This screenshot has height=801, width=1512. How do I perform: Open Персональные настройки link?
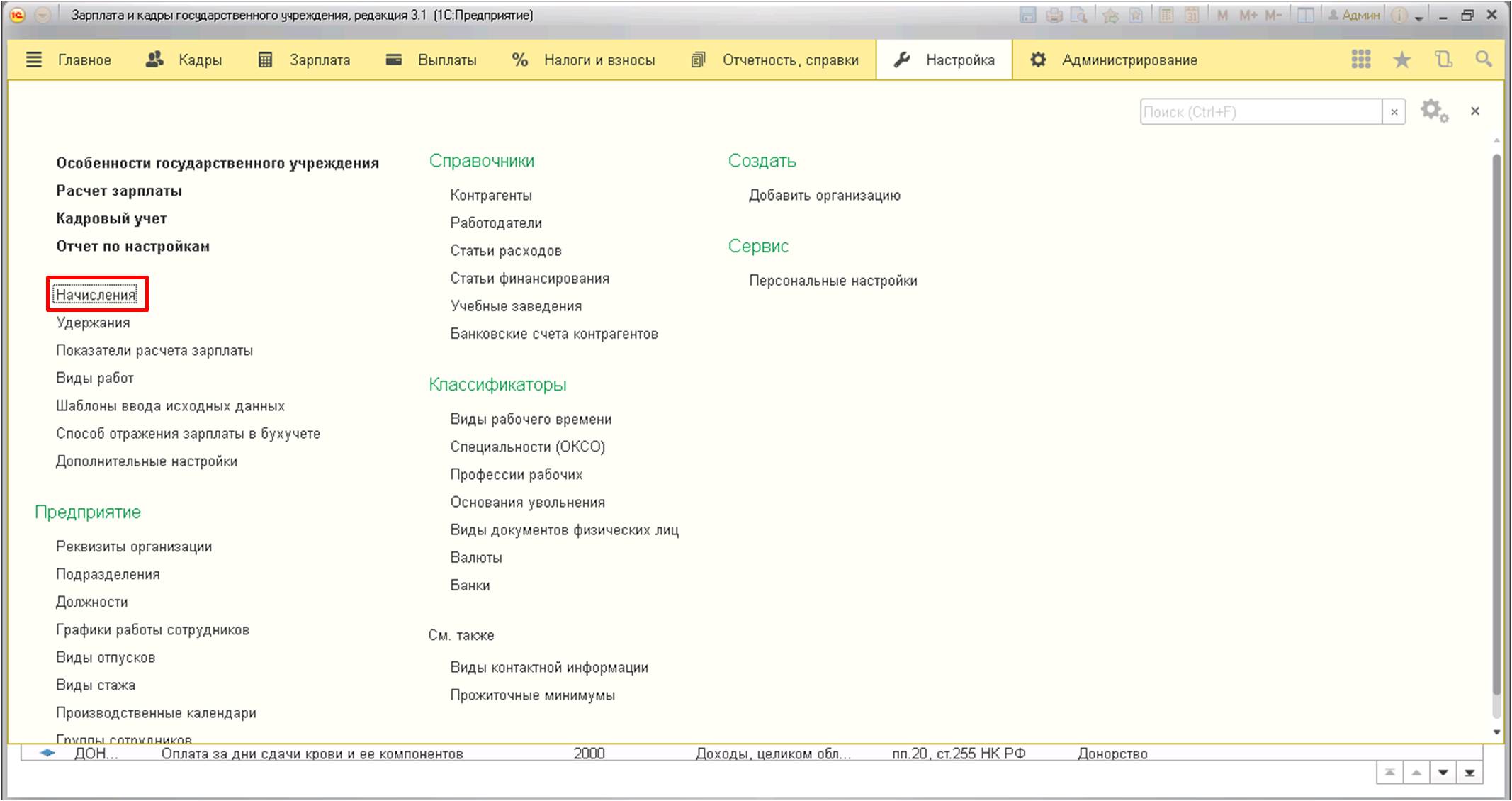tap(832, 280)
